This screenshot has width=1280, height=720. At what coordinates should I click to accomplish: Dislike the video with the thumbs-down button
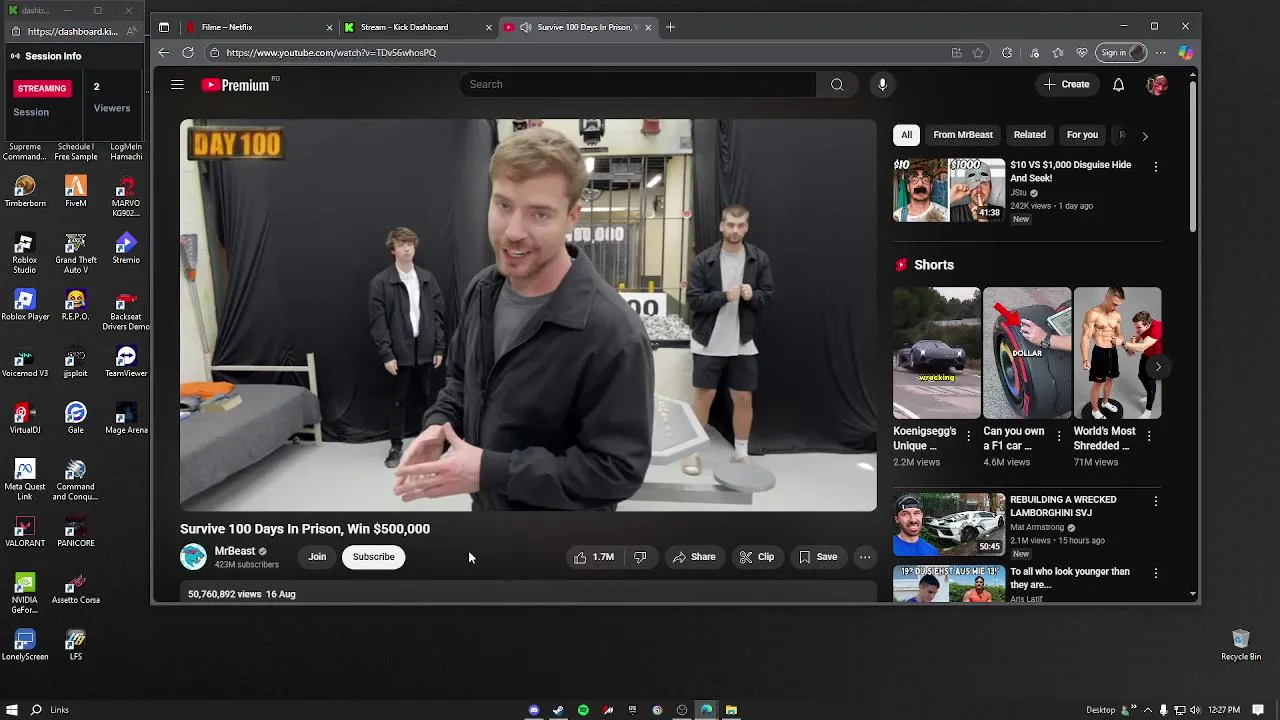tap(640, 557)
